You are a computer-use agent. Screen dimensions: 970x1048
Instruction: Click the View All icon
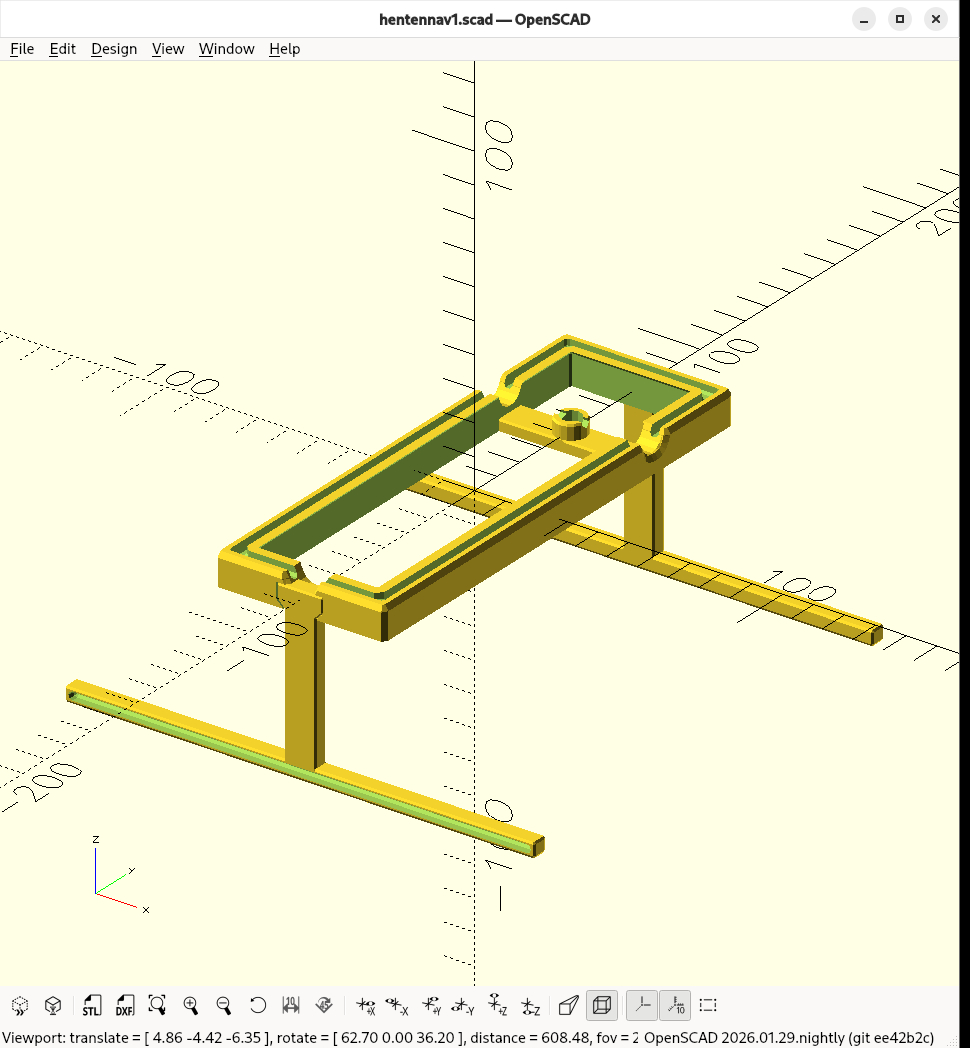point(157,1005)
